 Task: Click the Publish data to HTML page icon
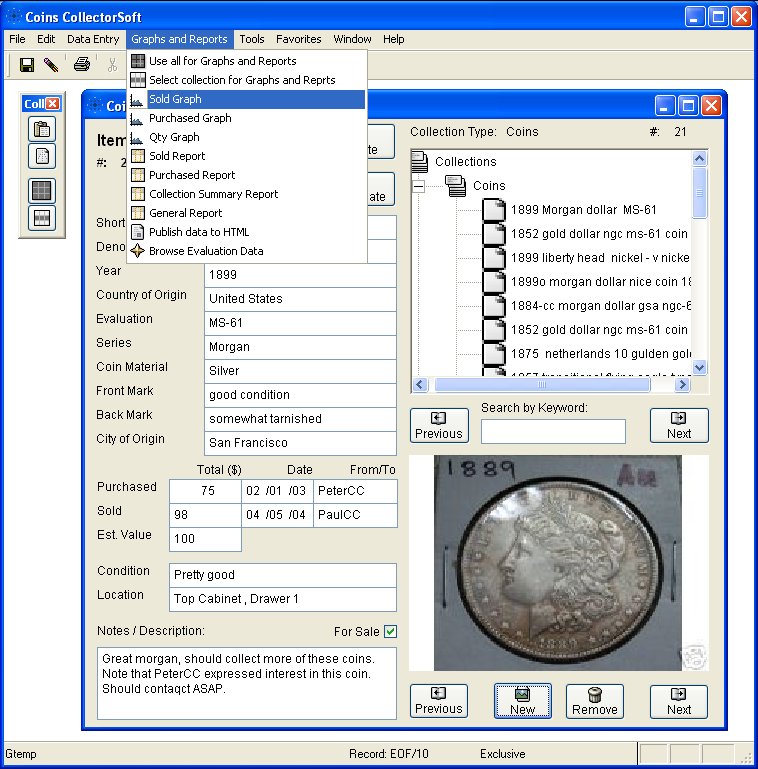(138, 231)
